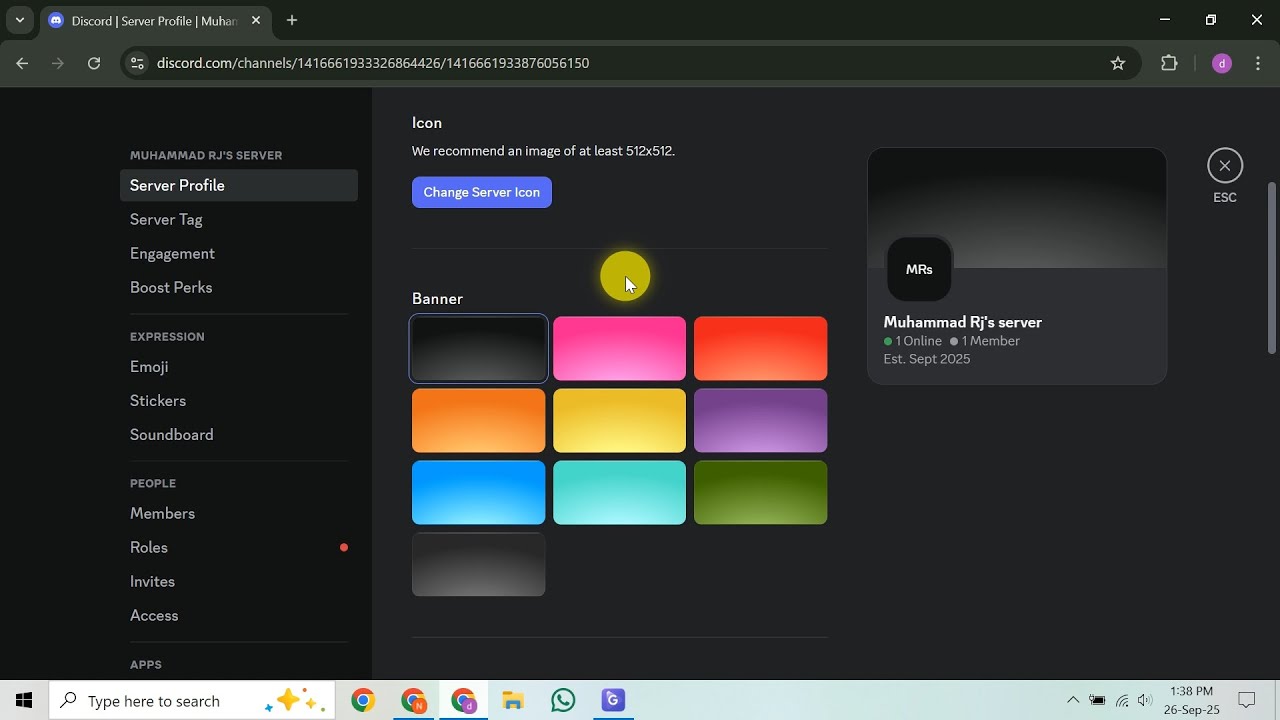Viewport: 1280px width, 720px height.
Task: Click the browser forward arrow
Action: (x=58, y=63)
